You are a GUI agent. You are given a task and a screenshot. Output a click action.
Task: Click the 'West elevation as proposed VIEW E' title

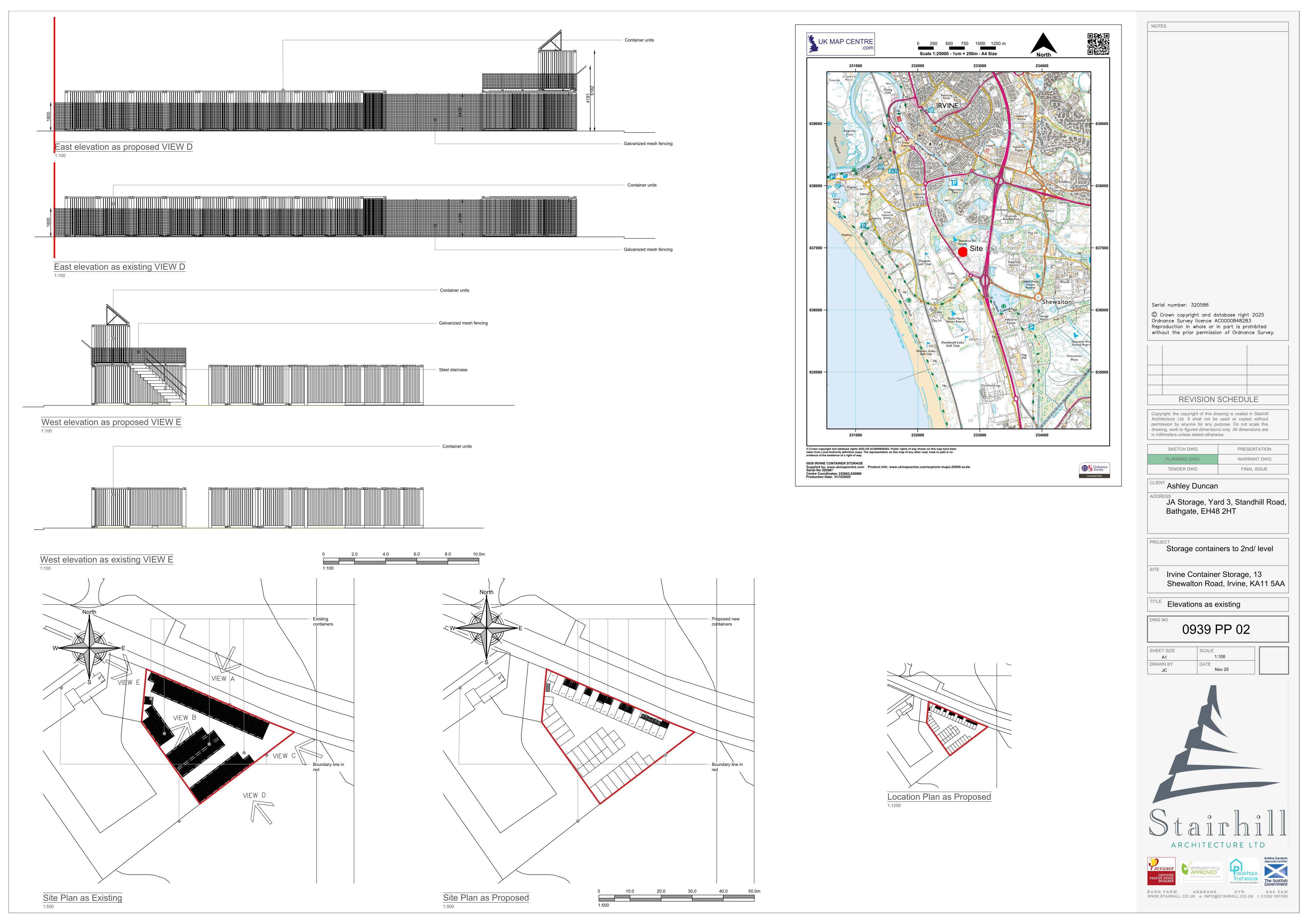[111, 422]
